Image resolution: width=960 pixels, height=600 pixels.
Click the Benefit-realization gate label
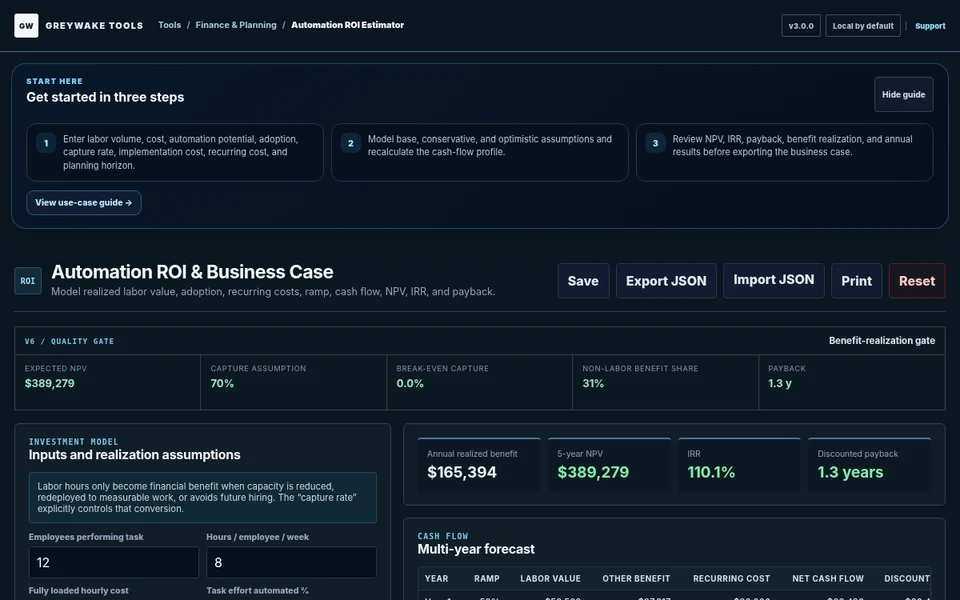click(x=882, y=340)
